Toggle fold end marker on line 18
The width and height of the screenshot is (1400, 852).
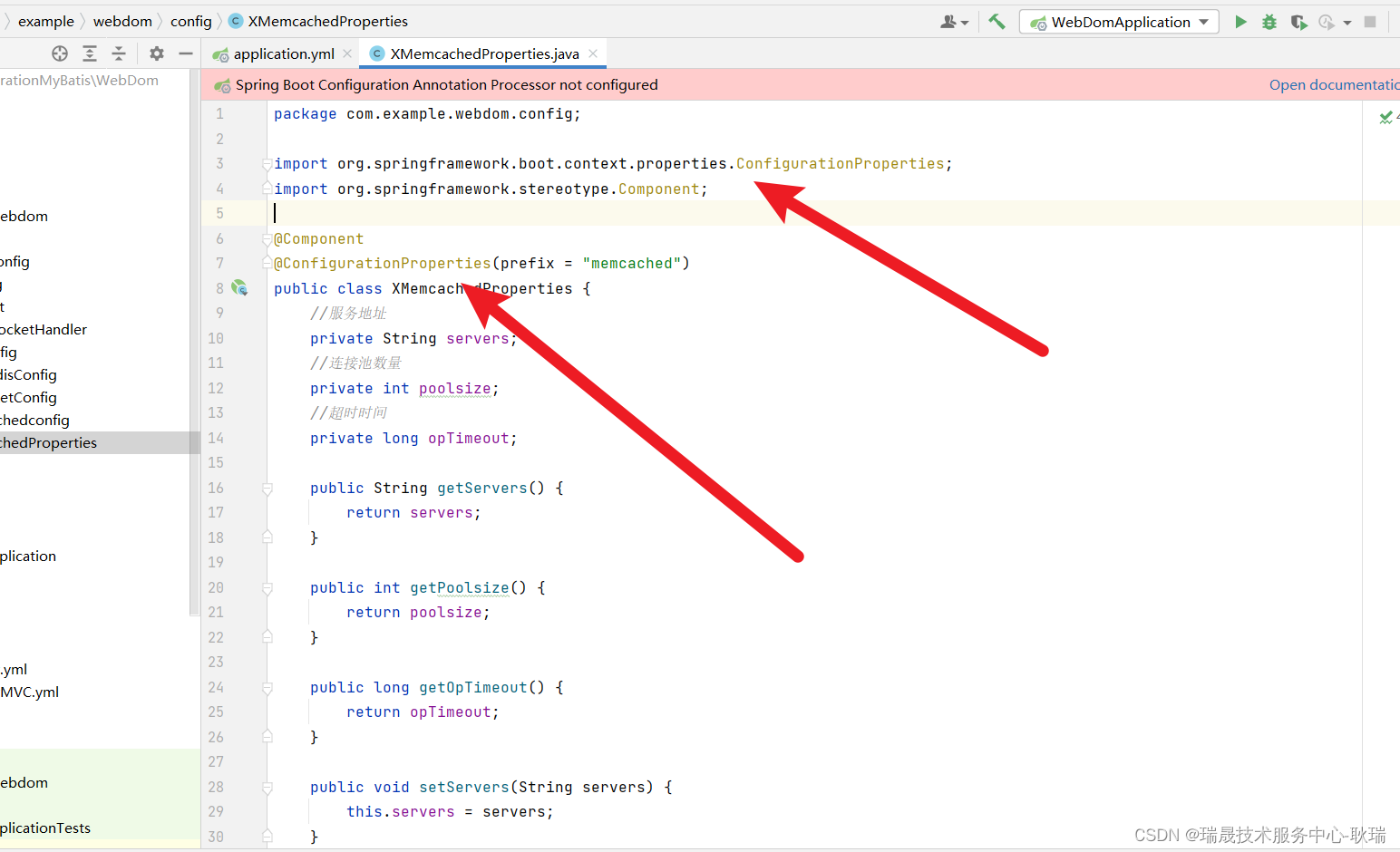coord(267,537)
